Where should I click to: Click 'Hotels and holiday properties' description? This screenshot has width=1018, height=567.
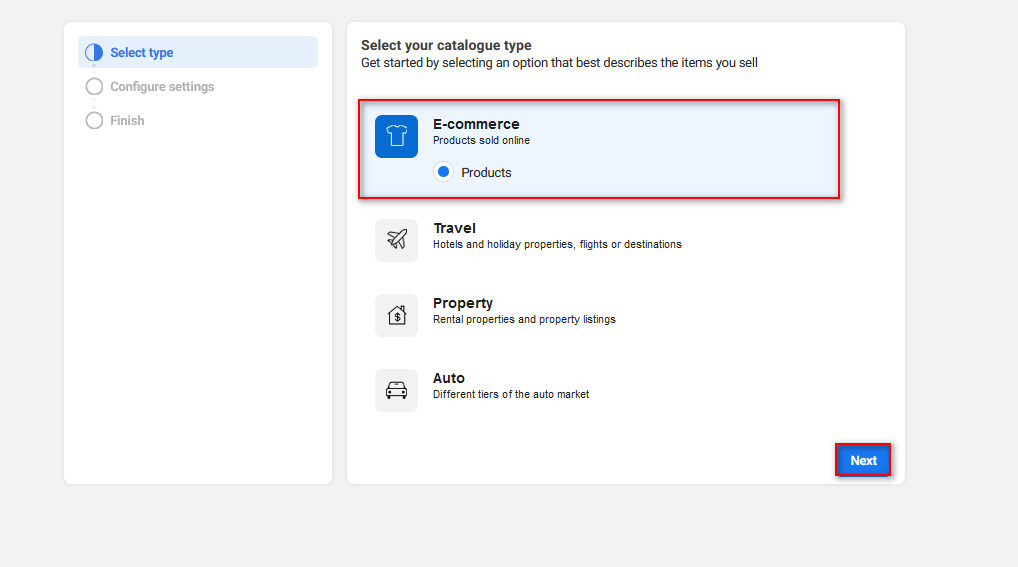point(557,244)
